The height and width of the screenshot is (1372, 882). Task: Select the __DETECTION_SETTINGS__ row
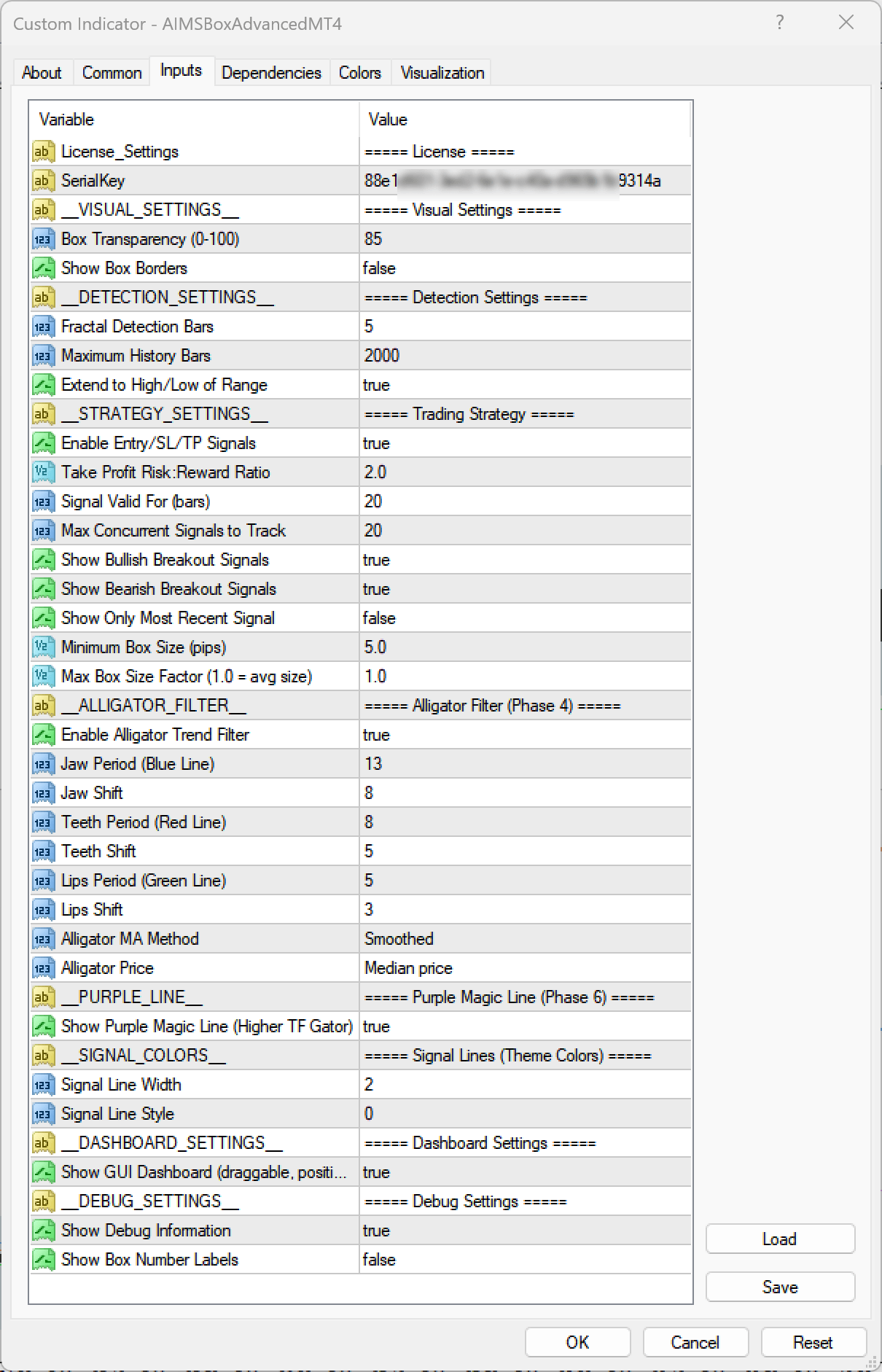(361, 297)
